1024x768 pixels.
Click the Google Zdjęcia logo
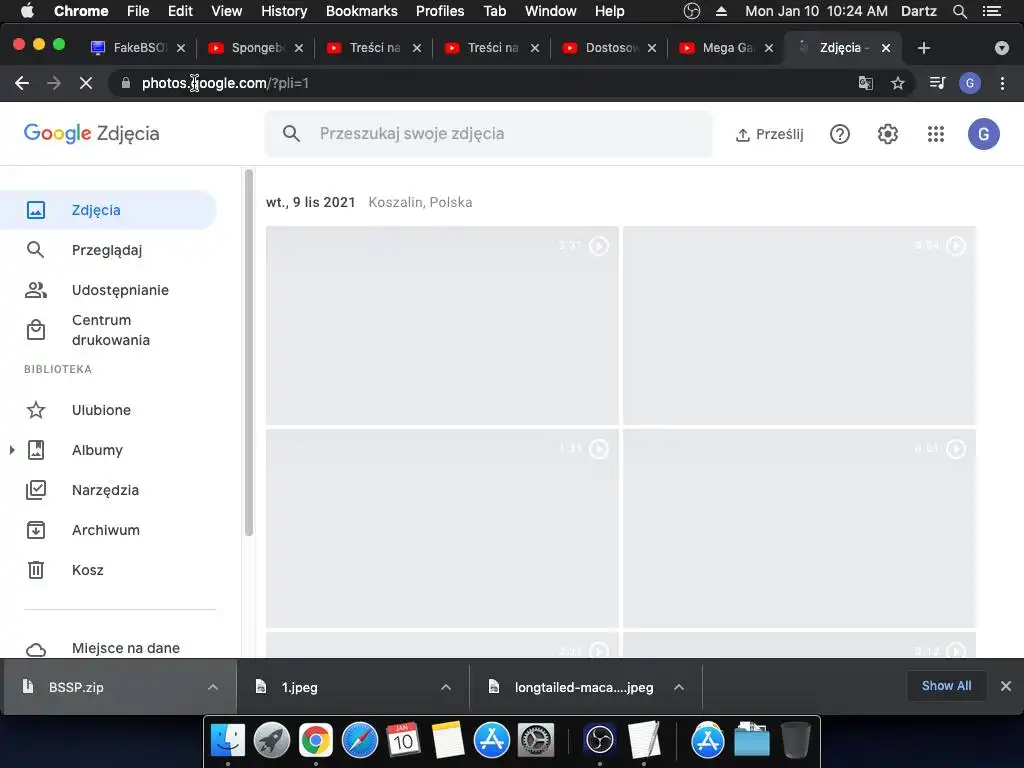(x=91, y=133)
